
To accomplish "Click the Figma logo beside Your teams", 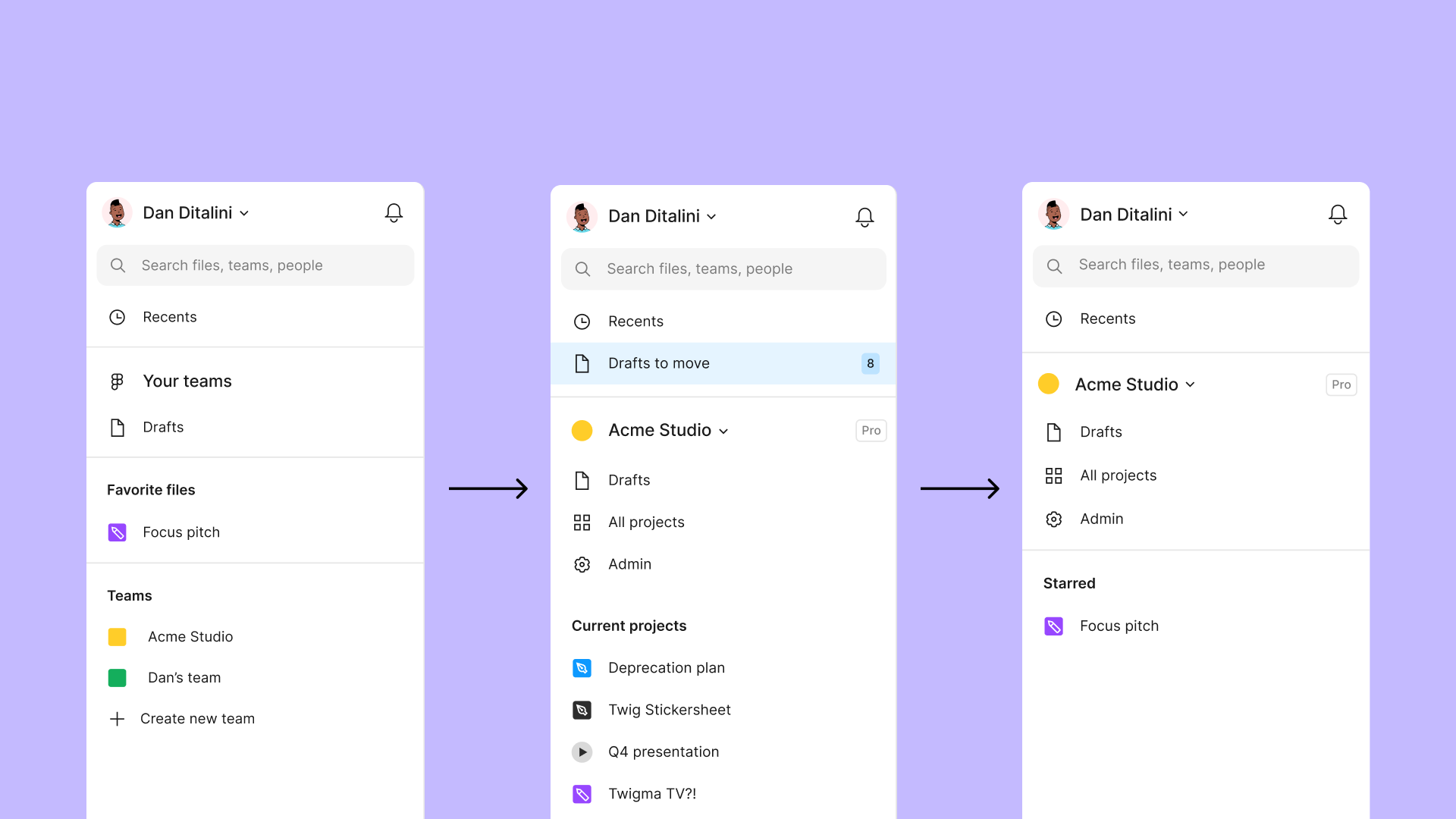I will click(117, 381).
